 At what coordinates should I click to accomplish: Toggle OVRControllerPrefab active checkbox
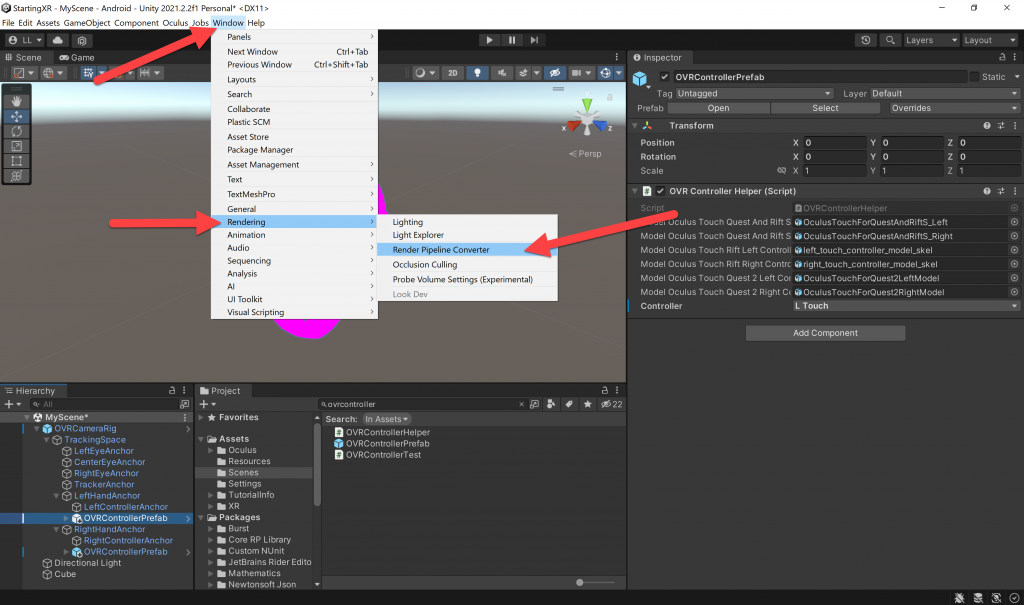coord(664,77)
